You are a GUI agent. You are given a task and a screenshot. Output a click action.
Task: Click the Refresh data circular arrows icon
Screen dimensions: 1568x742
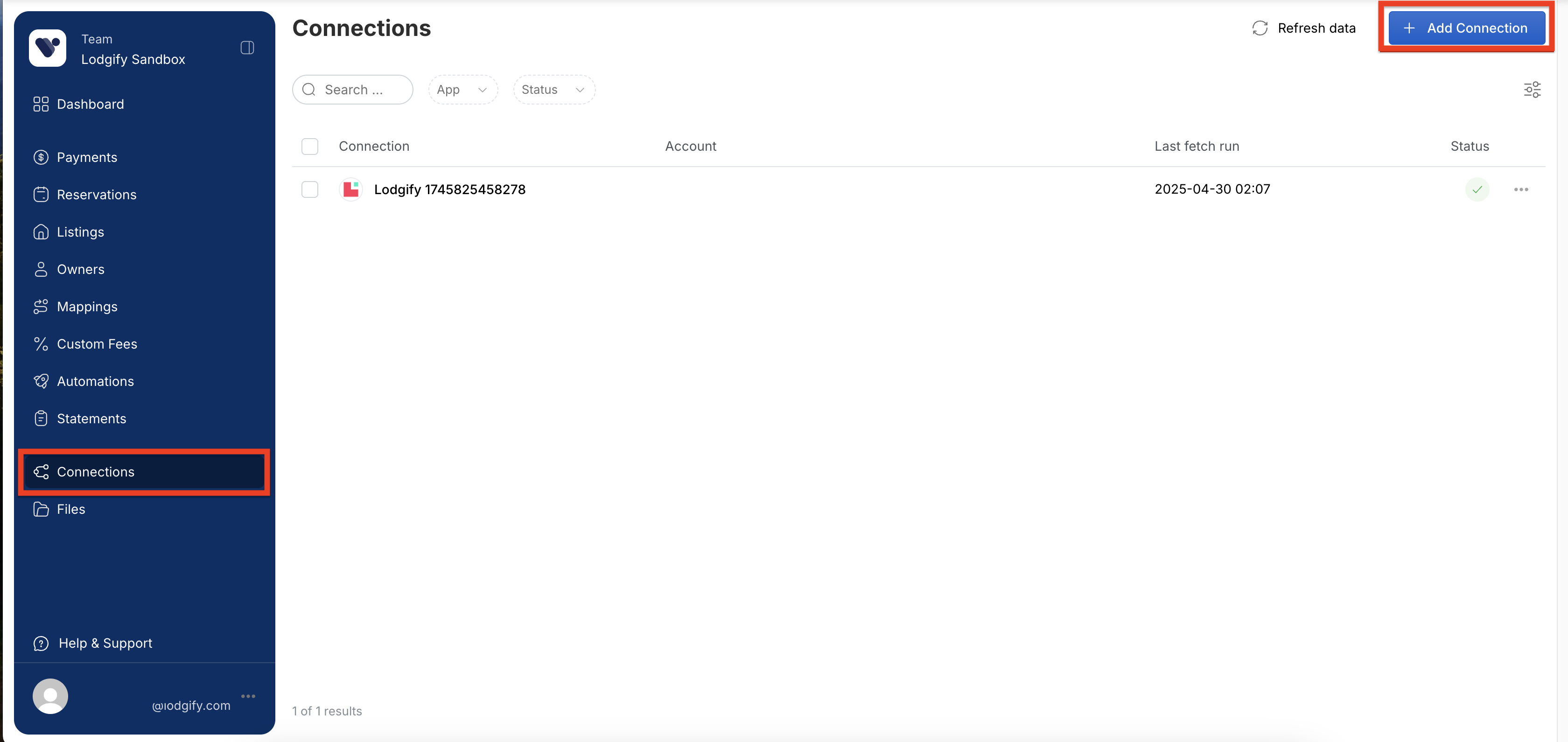click(1260, 28)
